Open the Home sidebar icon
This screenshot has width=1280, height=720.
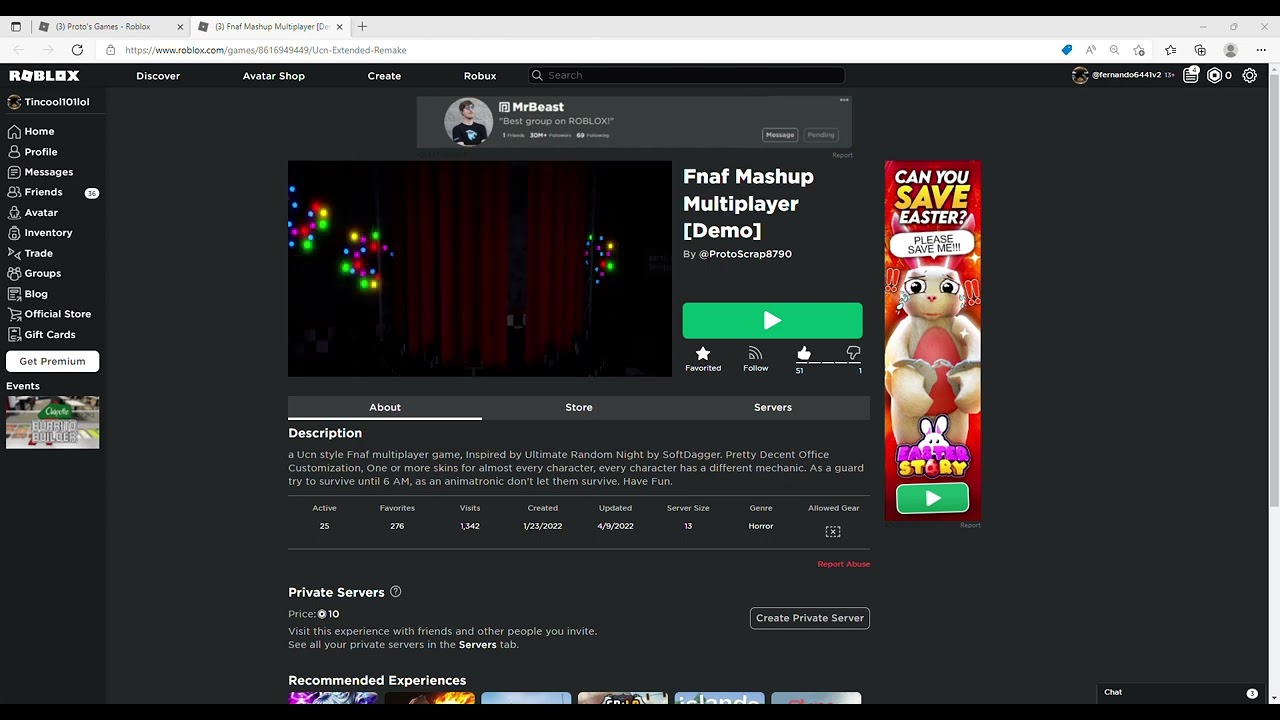pyautogui.click(x=14, y=131)
